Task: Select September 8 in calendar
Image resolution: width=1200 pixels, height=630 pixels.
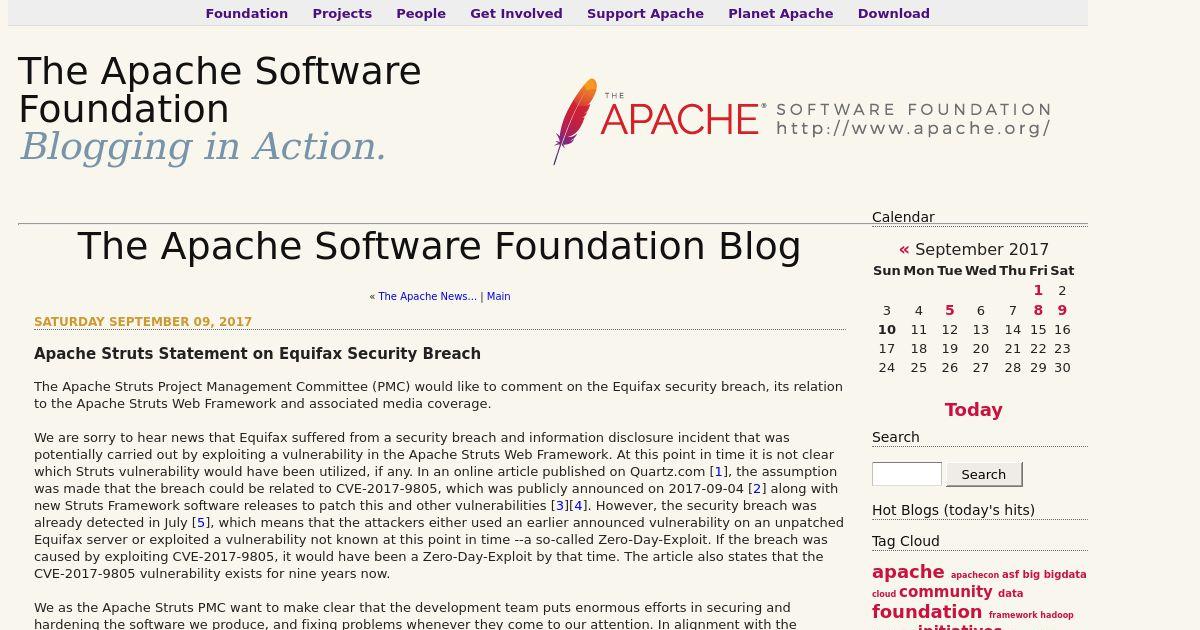Action: pyautogui.click(x=1038, y=311)
